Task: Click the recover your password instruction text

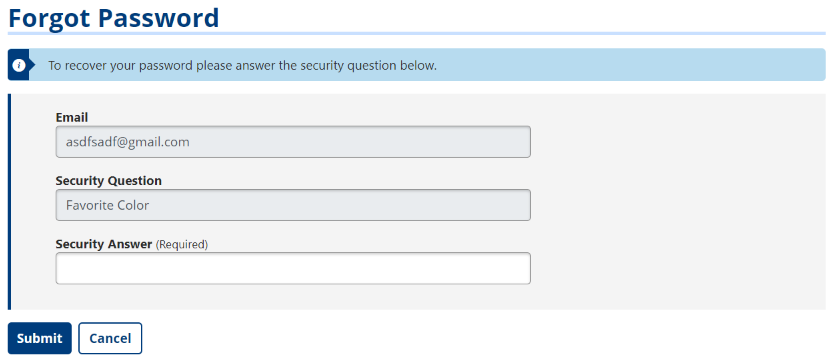Action: 242,65
